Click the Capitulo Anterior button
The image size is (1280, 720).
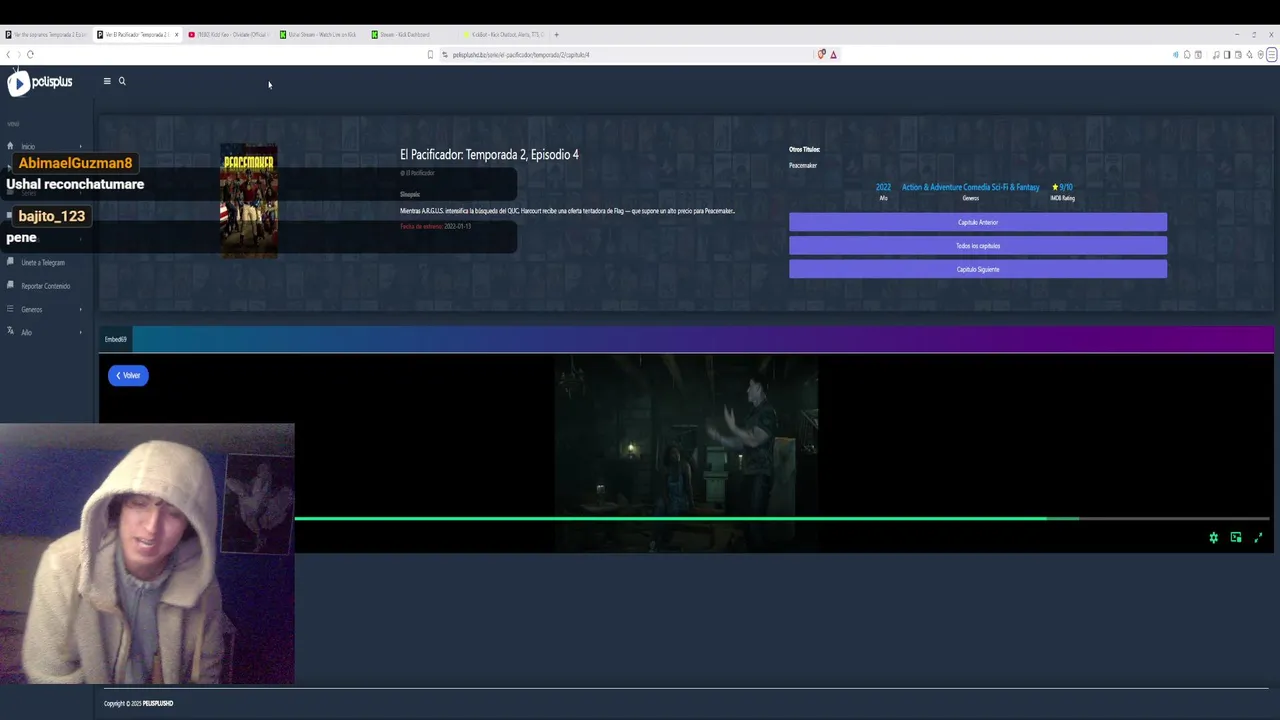[x=978, y=222]
